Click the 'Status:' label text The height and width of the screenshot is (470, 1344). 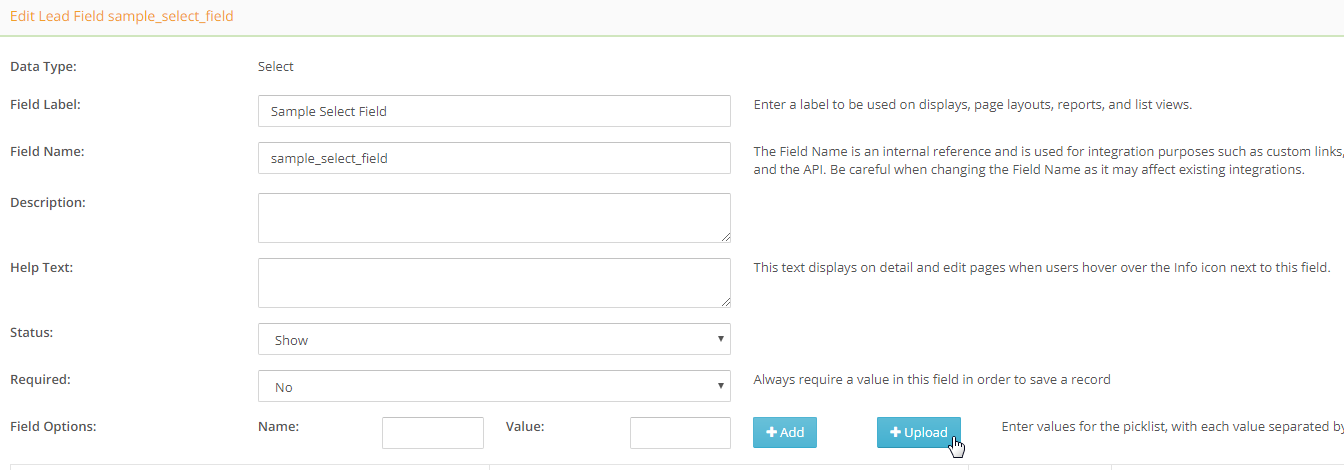[x=31, y=332]
